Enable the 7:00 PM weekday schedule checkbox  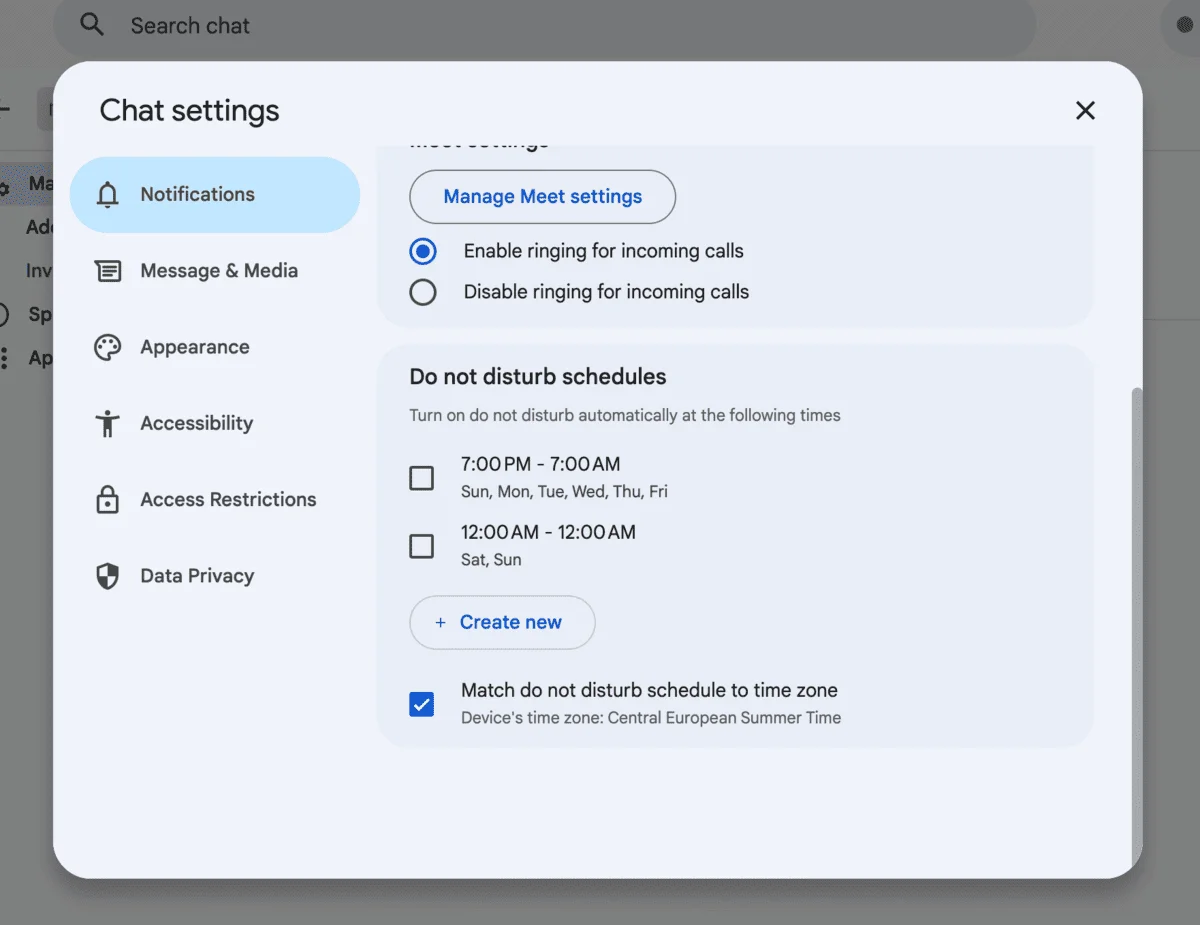click(421, 477)
